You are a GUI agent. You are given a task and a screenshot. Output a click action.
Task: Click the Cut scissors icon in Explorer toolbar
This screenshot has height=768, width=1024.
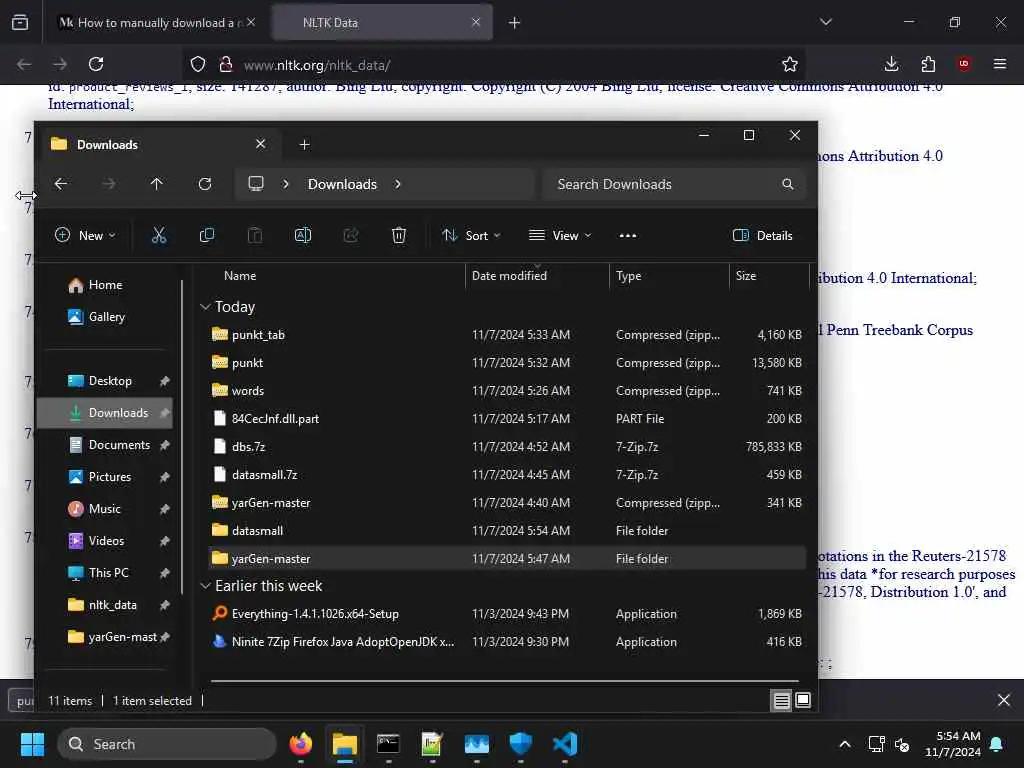coord(159,235)
